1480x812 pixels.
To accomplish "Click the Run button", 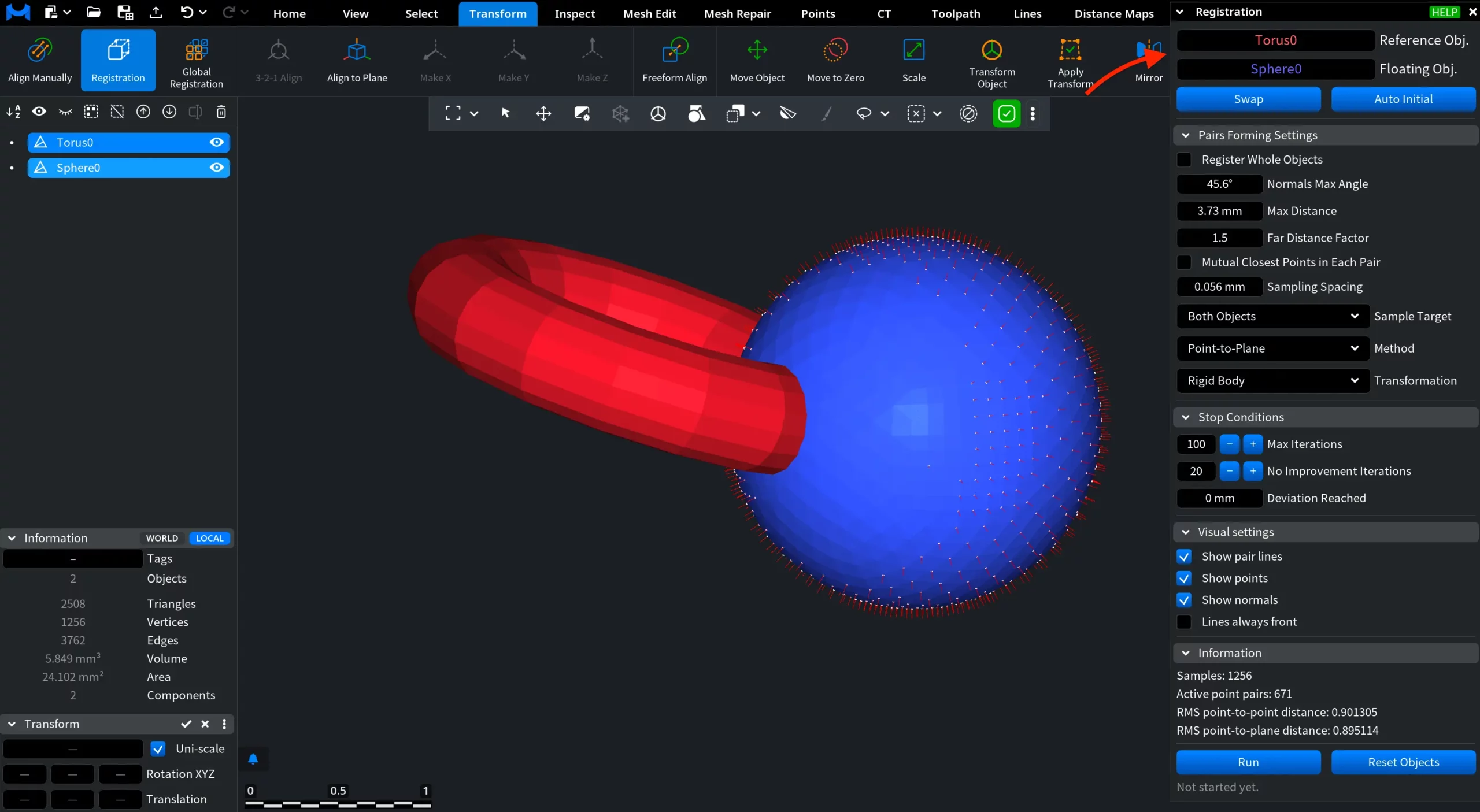I will [x=1248, y=762].
